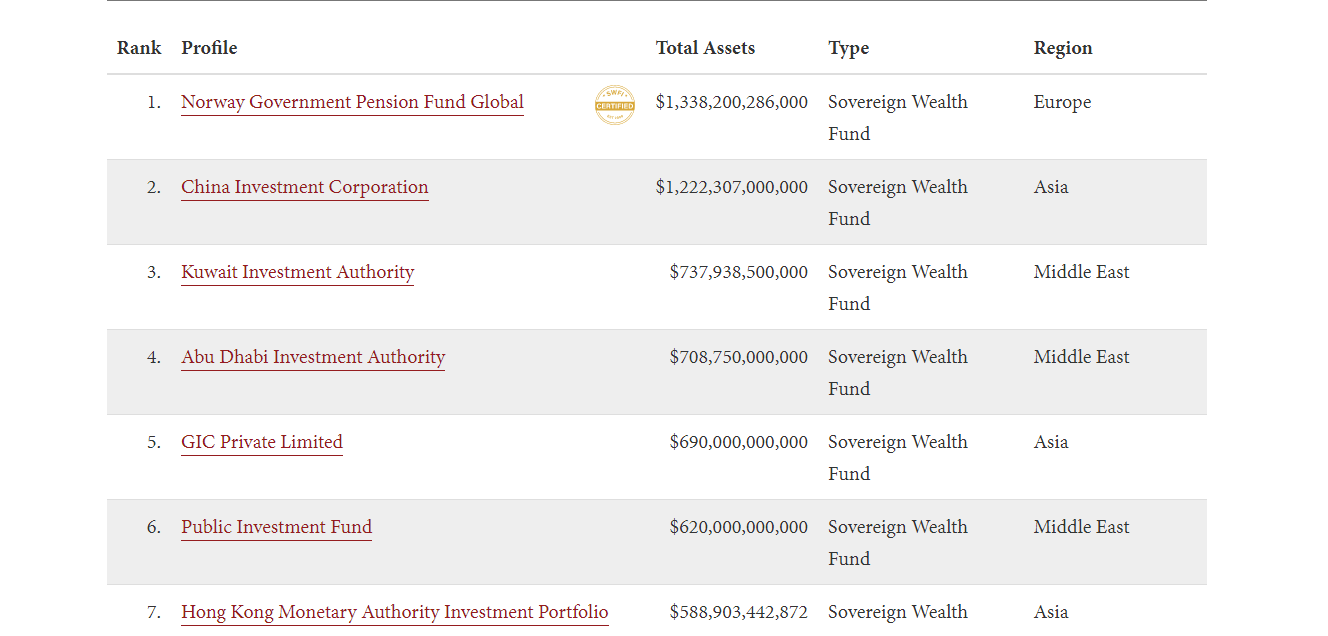The height and width of the screenshot is (636, 1328).
Task: Click the Profile column header
Action: coord(209,48)
